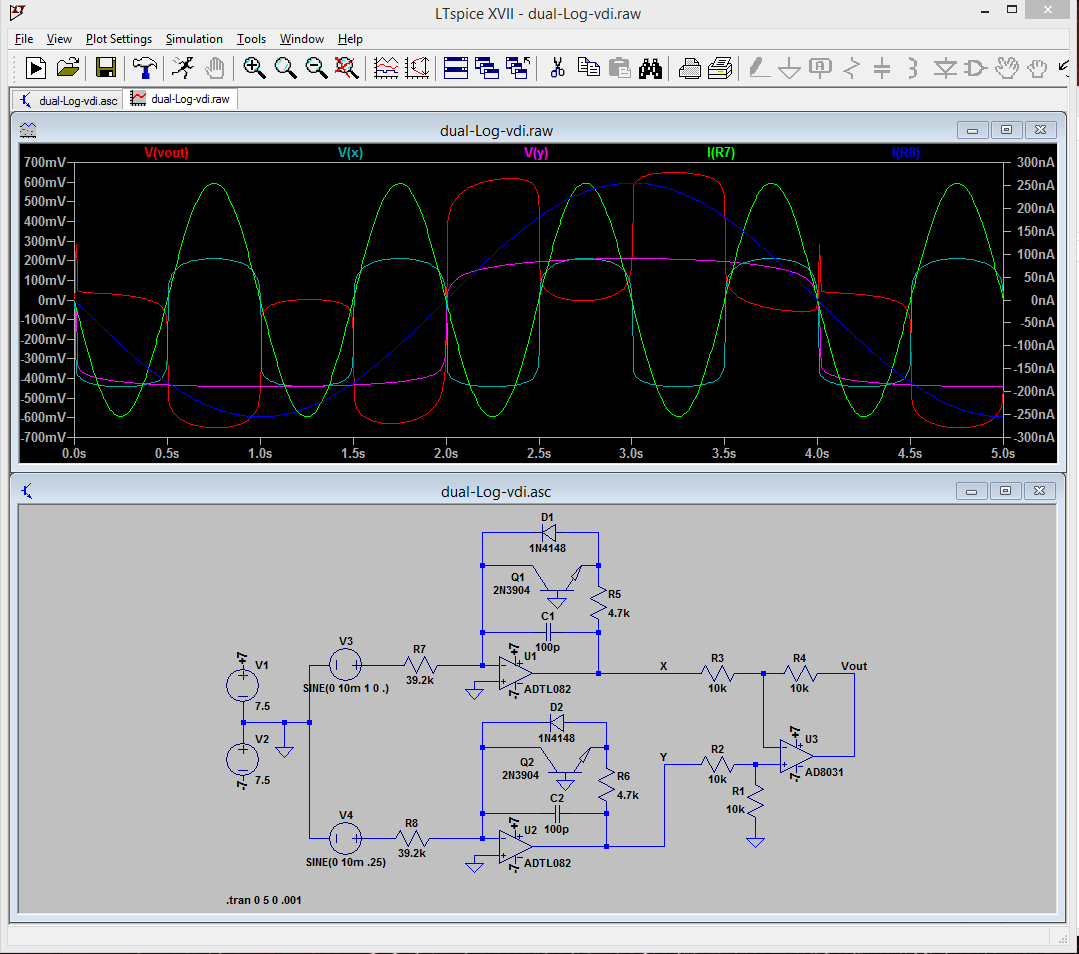
Task: Select the dual-Log-vdi.raw tab
Action: 181,100
